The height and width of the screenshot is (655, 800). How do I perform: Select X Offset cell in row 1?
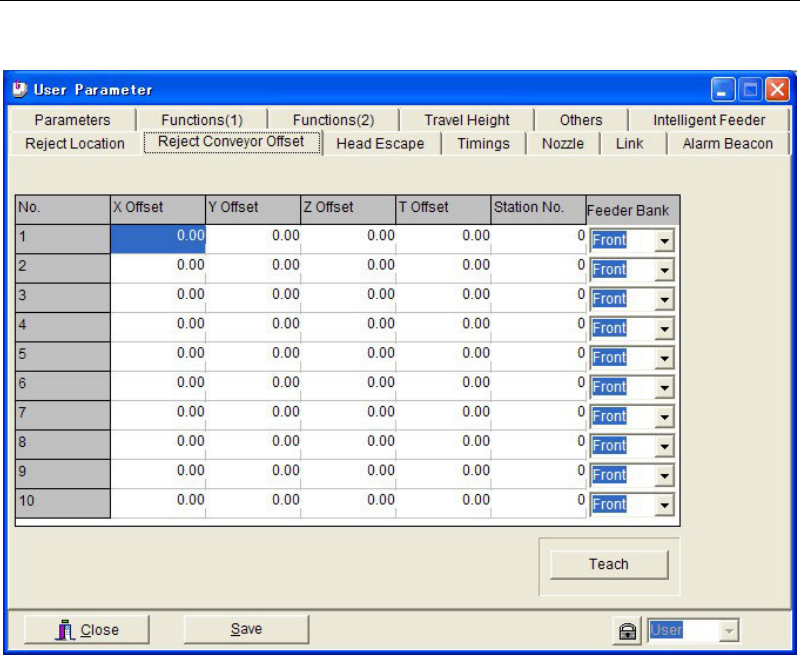click(x=158, y=237)
